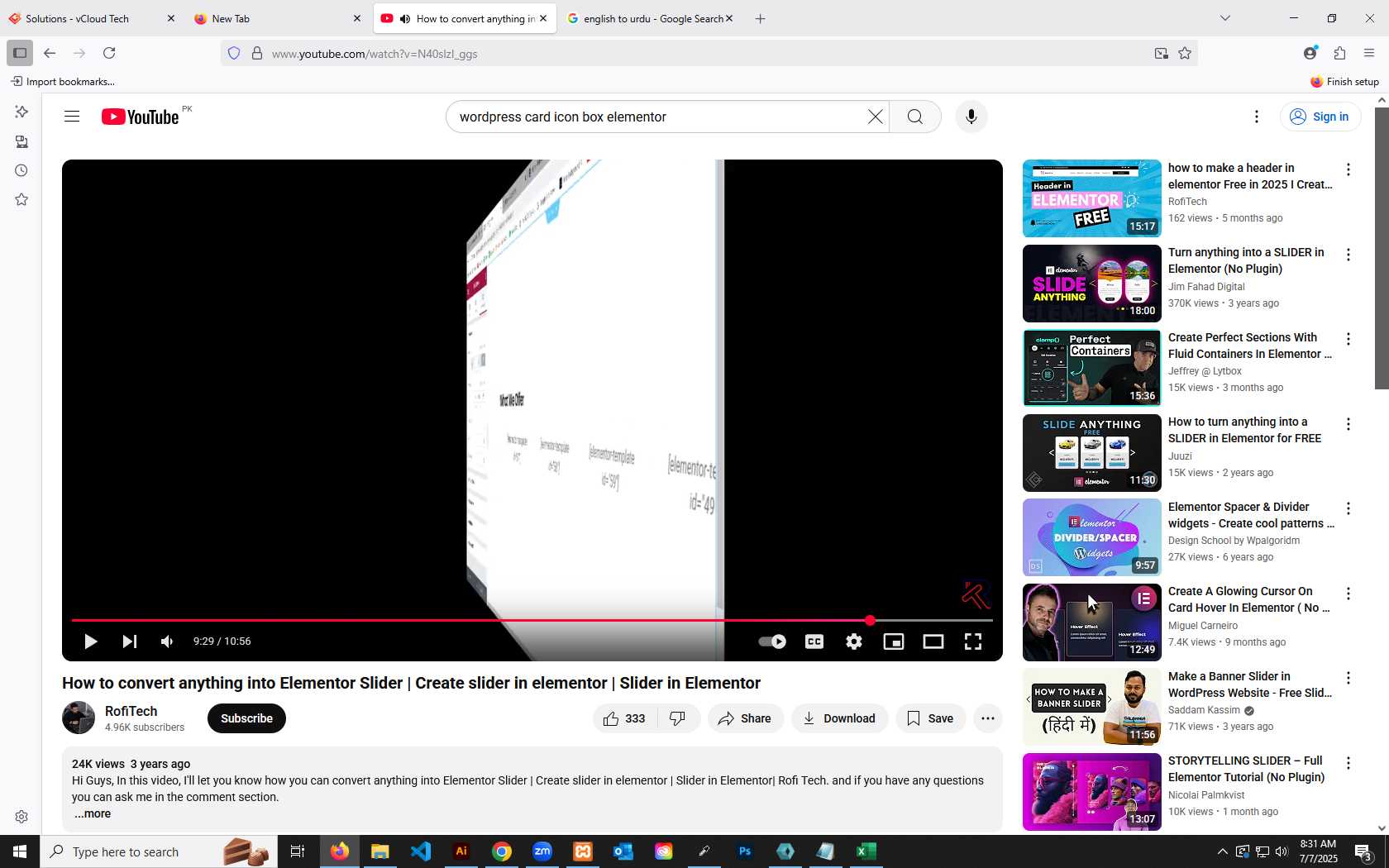The image size is (1389, 868).
Task: Mute audio on the YouTube tab
Action: pos(405,18)
